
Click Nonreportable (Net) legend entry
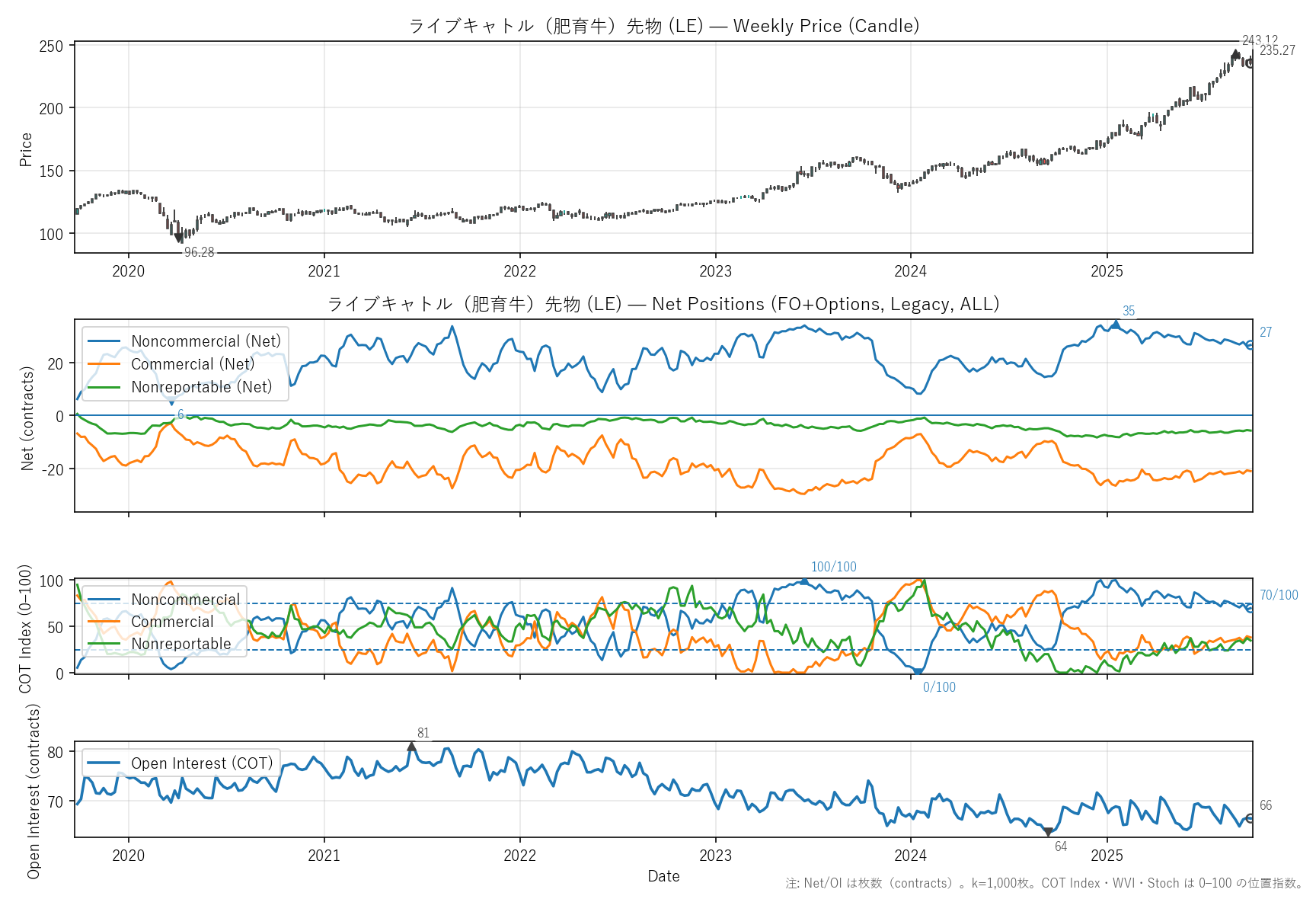coord(201,387)
